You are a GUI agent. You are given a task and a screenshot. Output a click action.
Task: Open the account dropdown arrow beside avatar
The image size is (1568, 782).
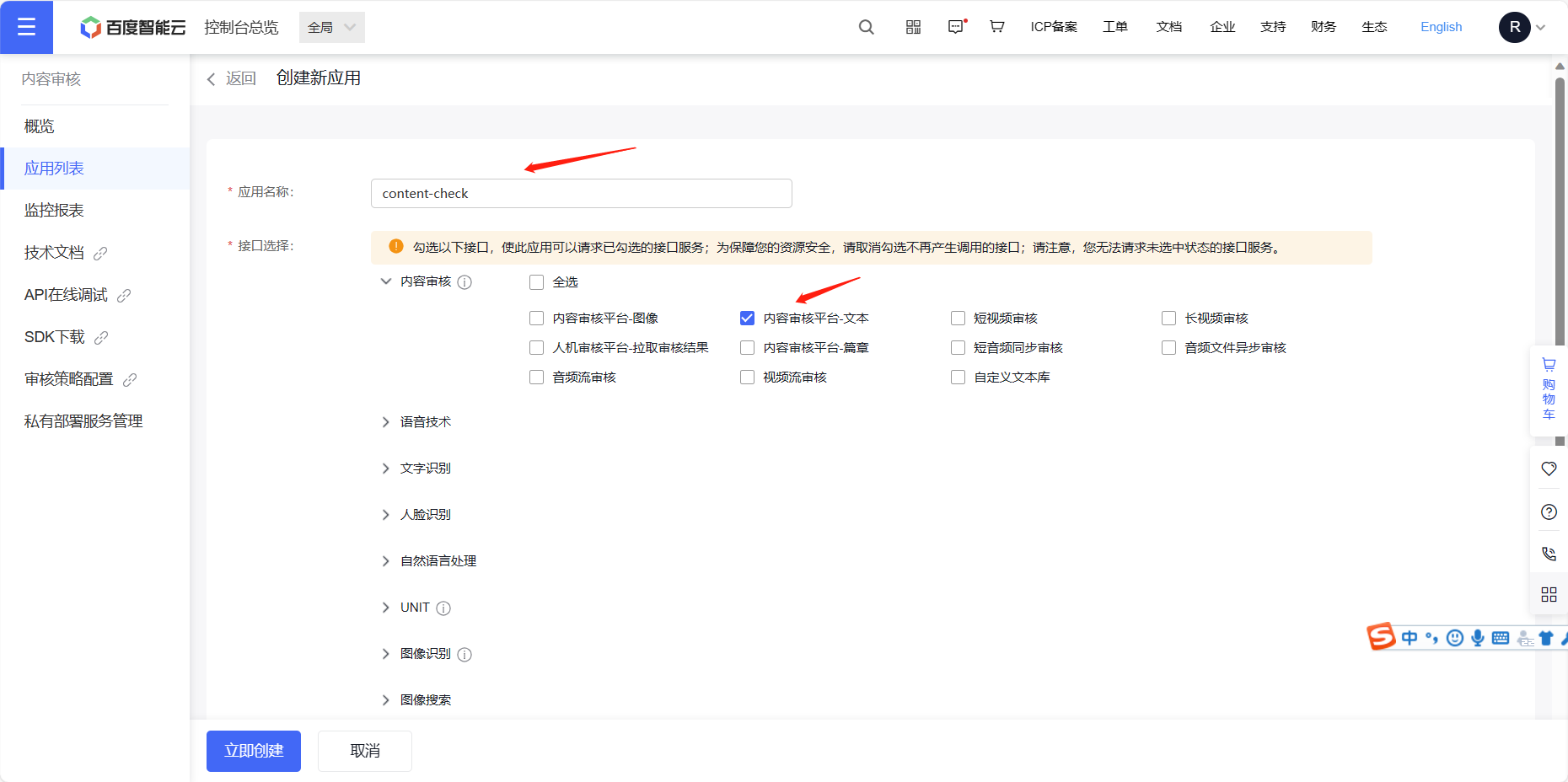tap(1541, 28)
